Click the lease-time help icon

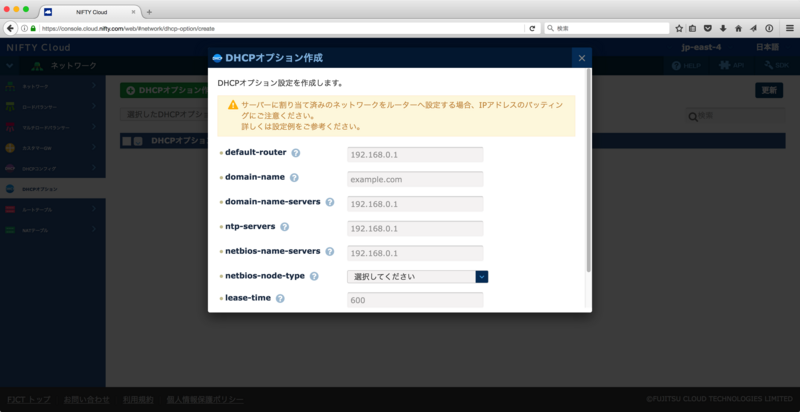point(280,298)
